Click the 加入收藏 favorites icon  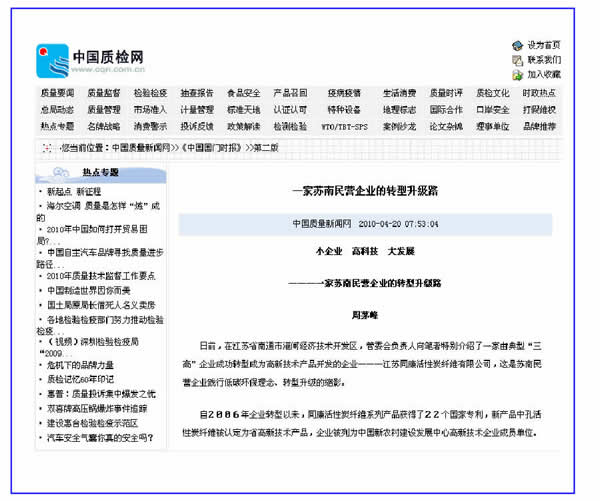[517, 74]
